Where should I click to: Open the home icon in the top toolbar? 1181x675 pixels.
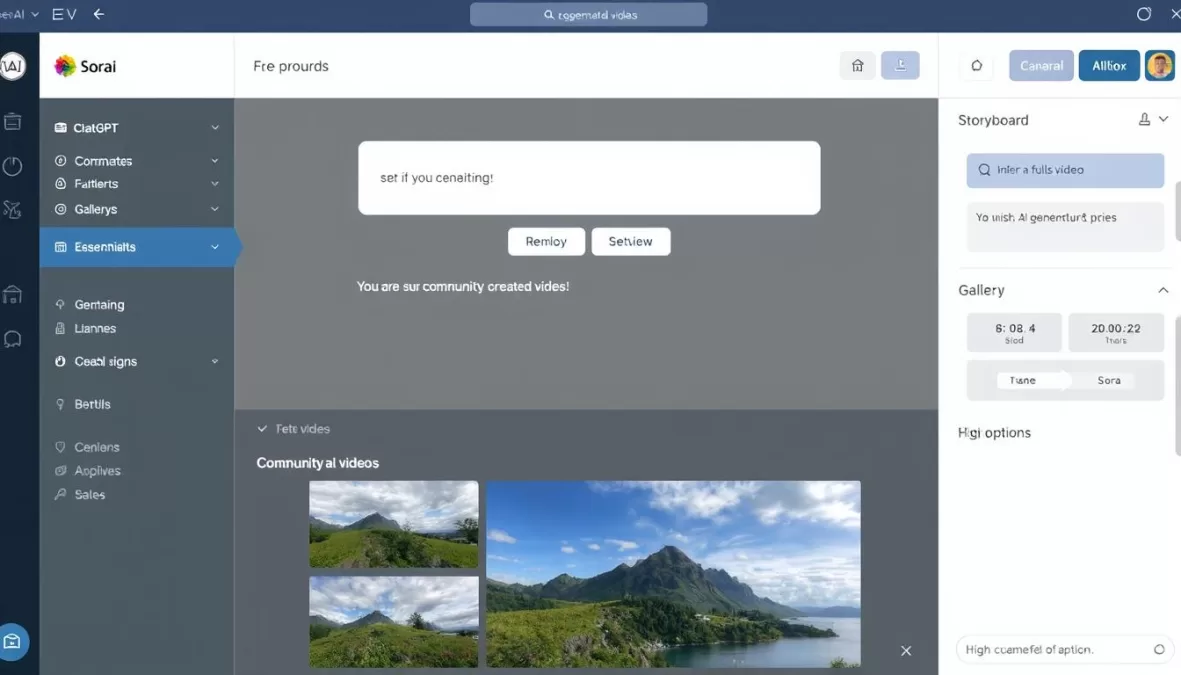click(x=857, y=64)
